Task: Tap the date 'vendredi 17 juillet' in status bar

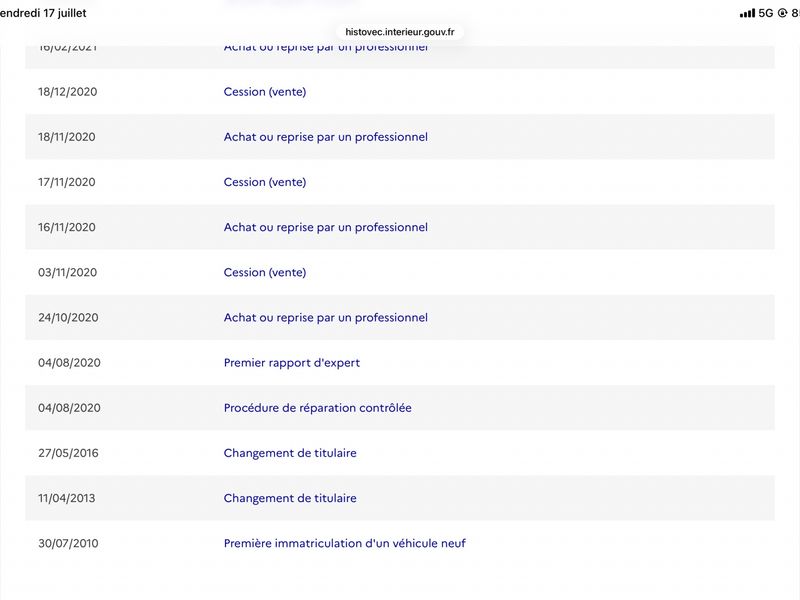Action: (43, 13)
